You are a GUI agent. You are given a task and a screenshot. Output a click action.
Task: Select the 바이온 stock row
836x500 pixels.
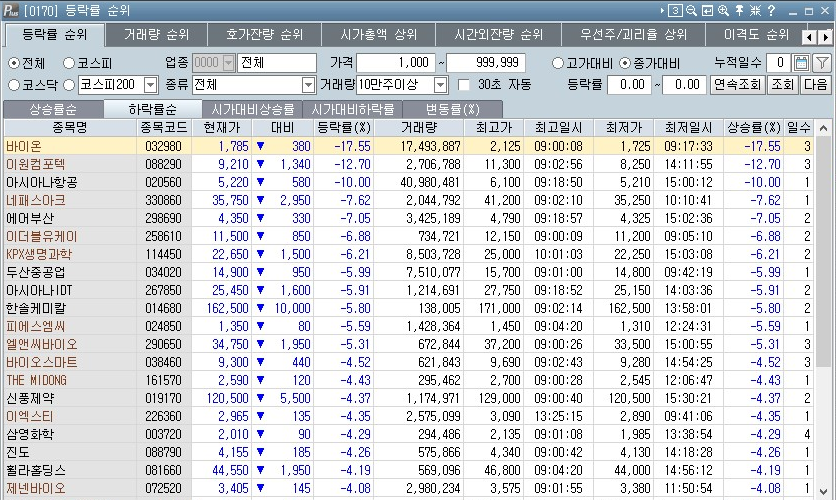click(408, 146)
